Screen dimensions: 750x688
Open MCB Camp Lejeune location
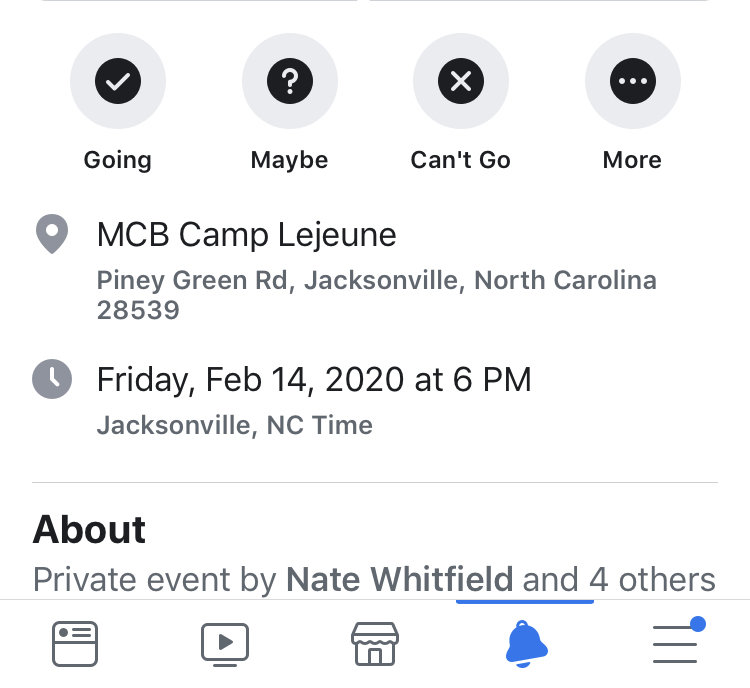[x=246, y=235]
